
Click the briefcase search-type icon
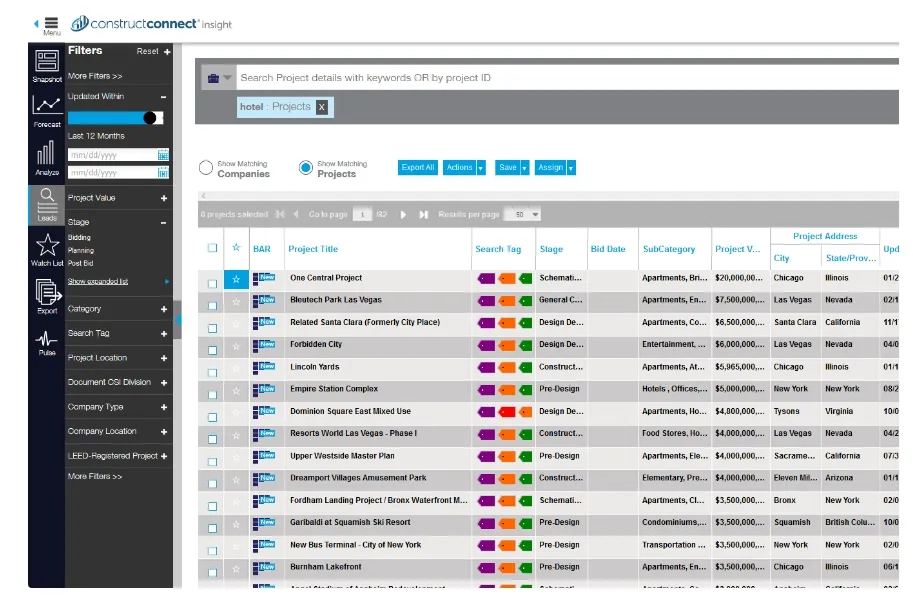click(x=214, y=78)
